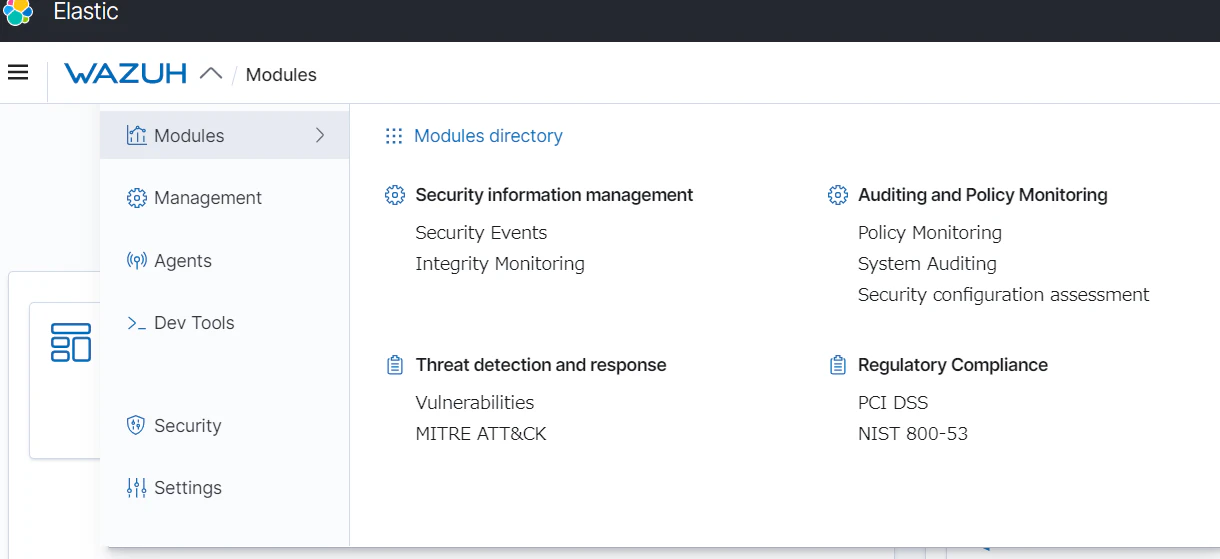Open System Auditing module
Screen dimensions: 1220x559
click(927, 264)
